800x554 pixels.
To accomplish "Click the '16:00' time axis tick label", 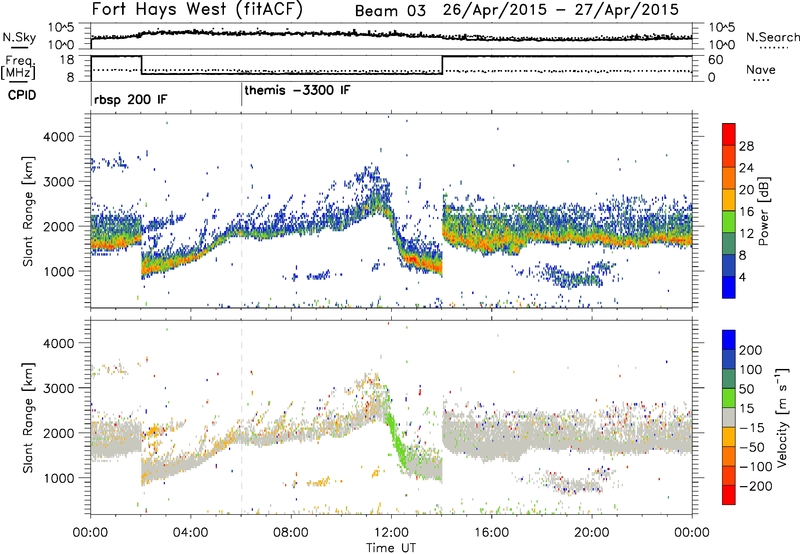I will pyautogui.click(x=491, y=533).
